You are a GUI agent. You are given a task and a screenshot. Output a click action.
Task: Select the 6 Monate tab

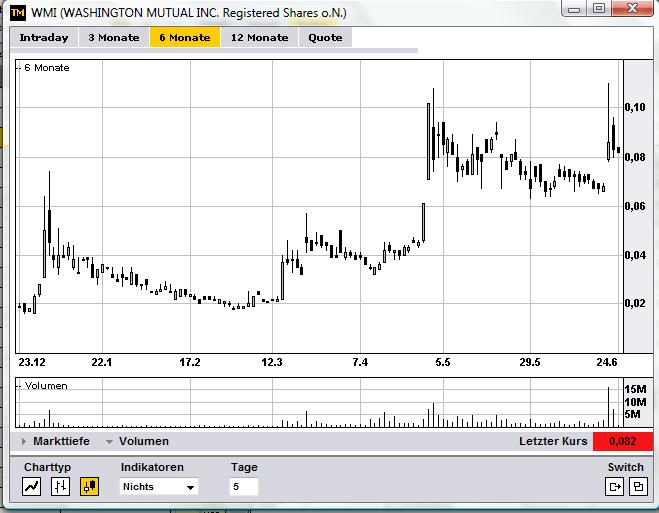(185, 37)
